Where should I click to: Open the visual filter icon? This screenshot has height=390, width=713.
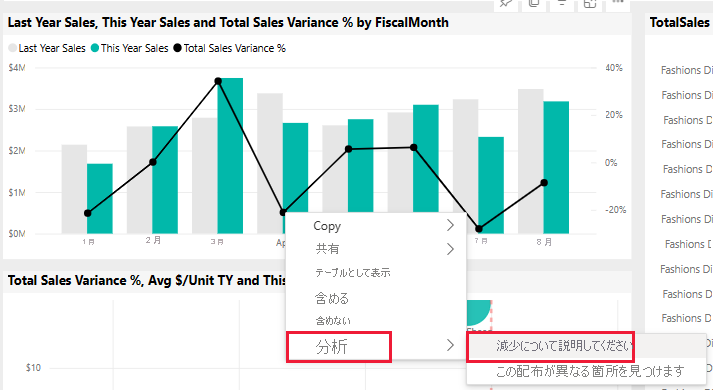[x=562, y=4]
